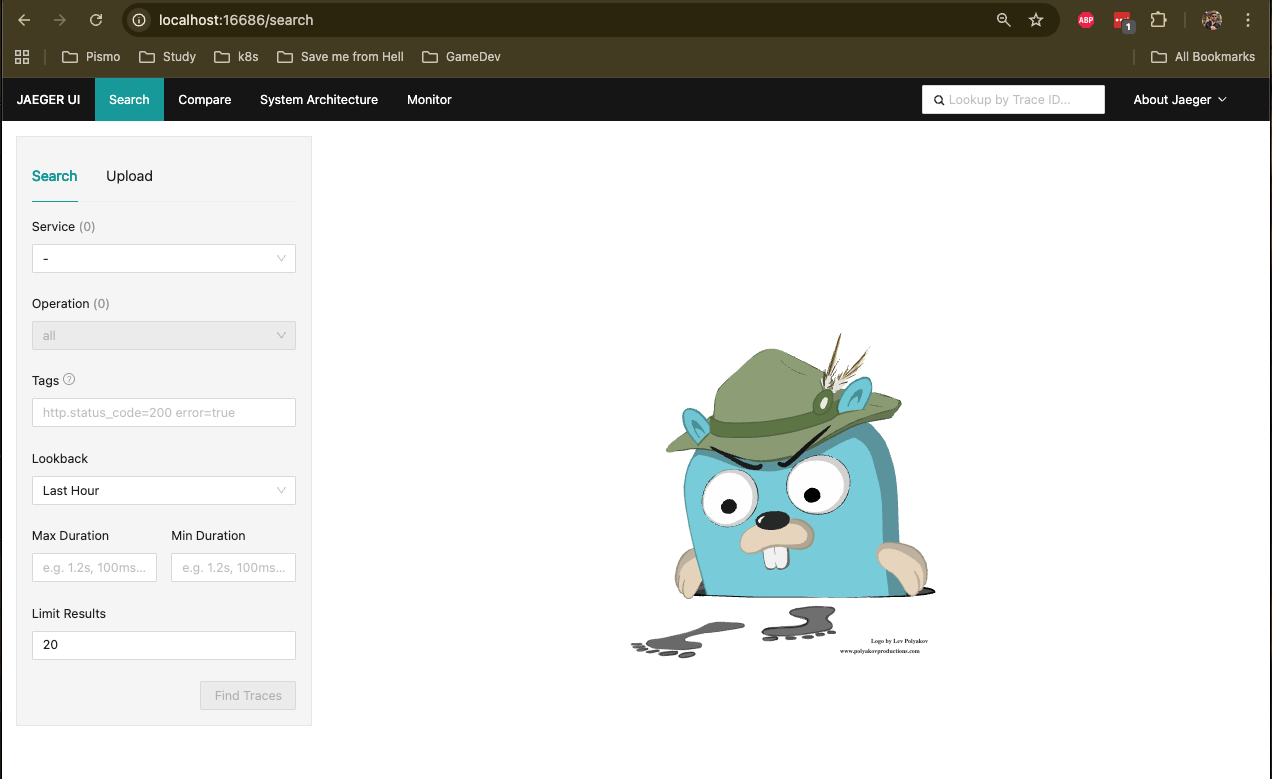Click the Tags help question-mark icon
Viewport: 1272px width, 779px height.
[x=69, y=380]
